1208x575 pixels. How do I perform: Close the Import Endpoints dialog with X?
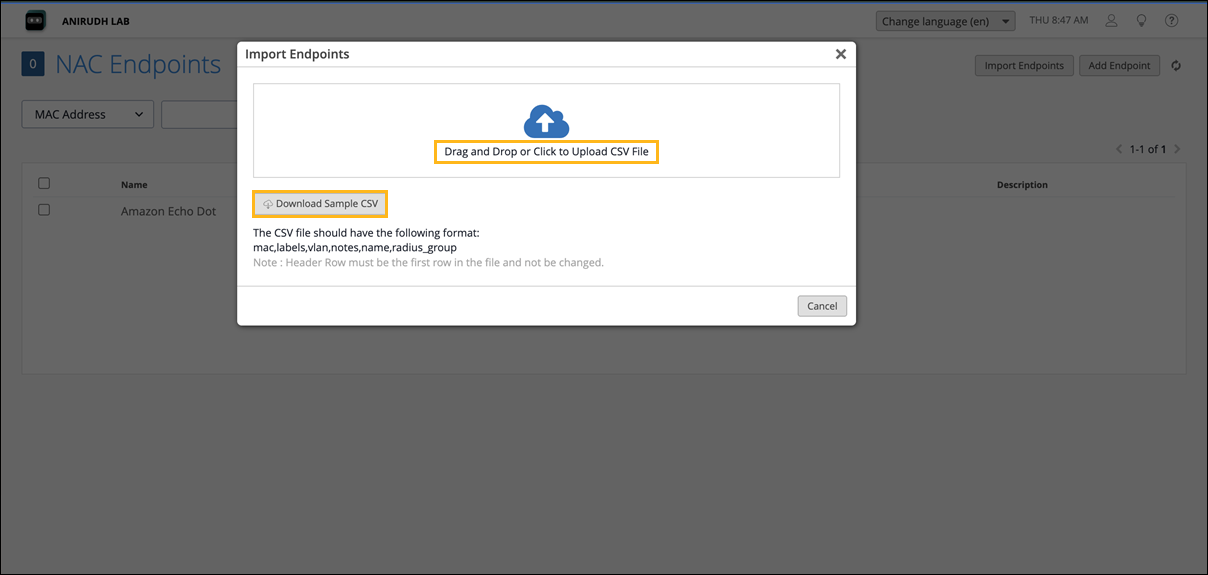841,54
